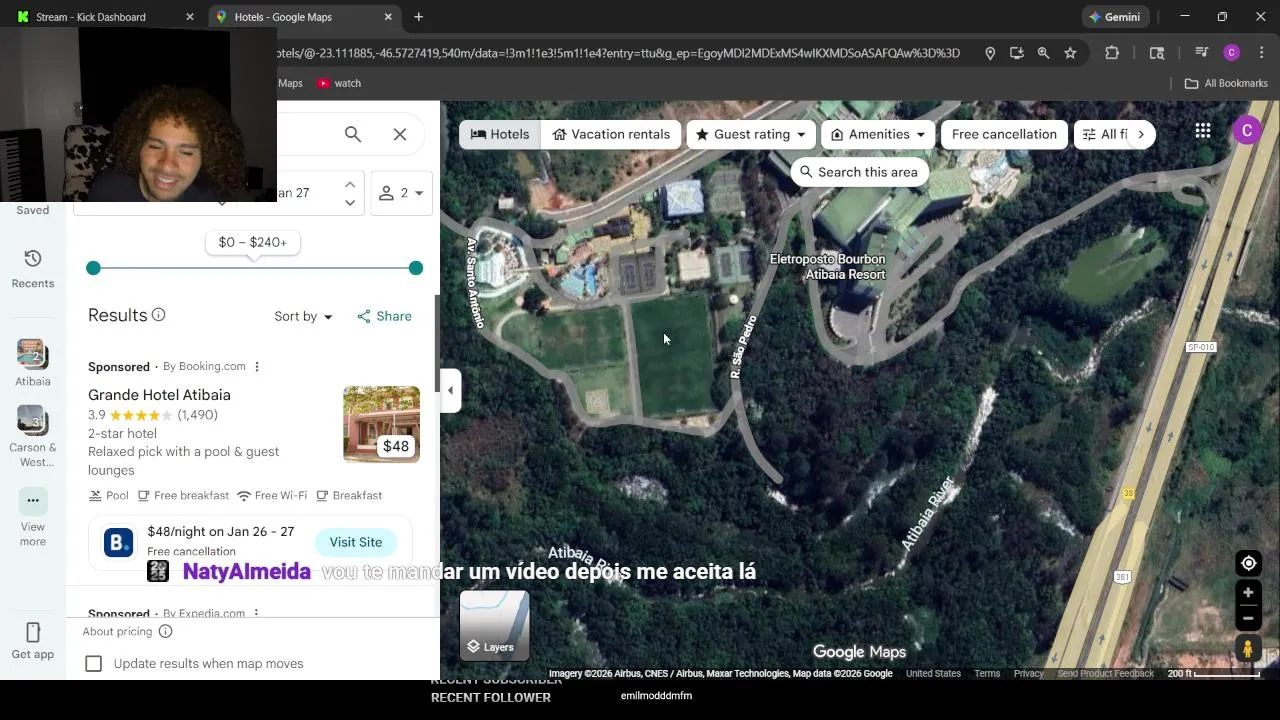
Task: Open the Sort by dropdown
Action: pyautogui.click(x=304, y=316)
